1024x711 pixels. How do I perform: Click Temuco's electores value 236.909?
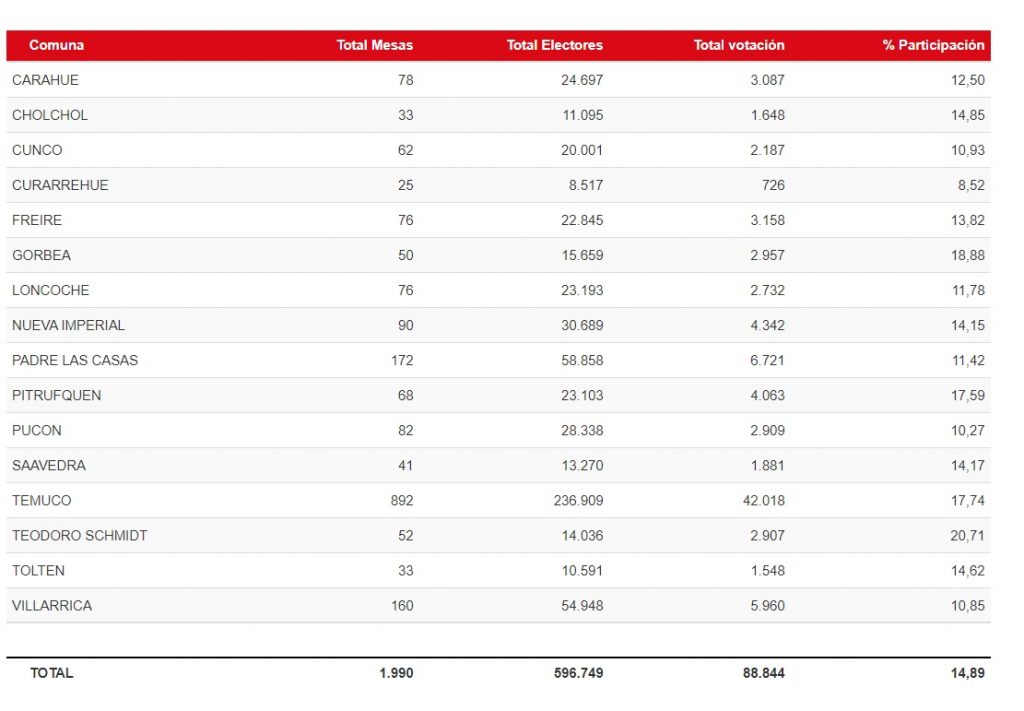point(579,501)
